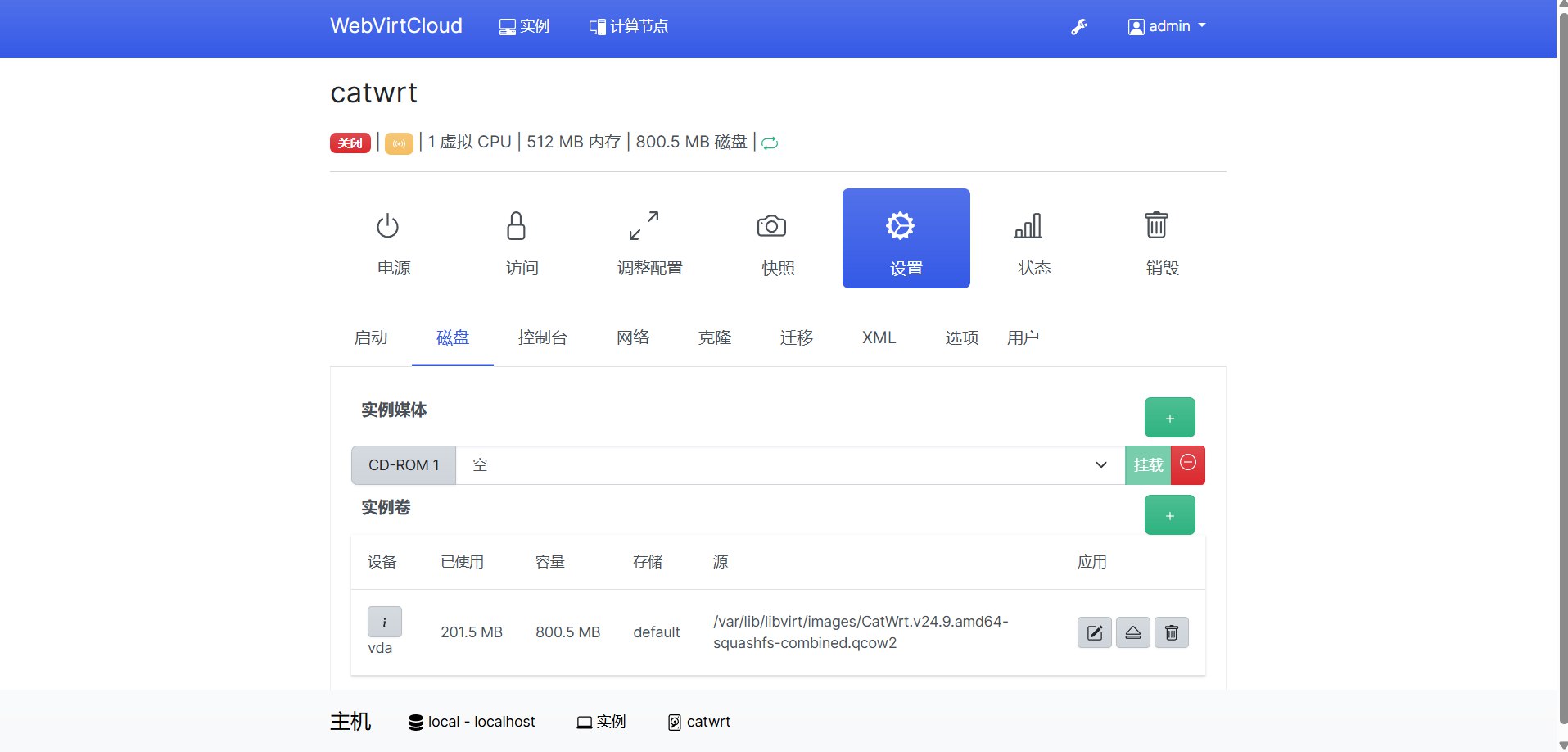The image size is (1568, 752).
Task: Switch to the 磁盘 tab
Action: [453, 337]
